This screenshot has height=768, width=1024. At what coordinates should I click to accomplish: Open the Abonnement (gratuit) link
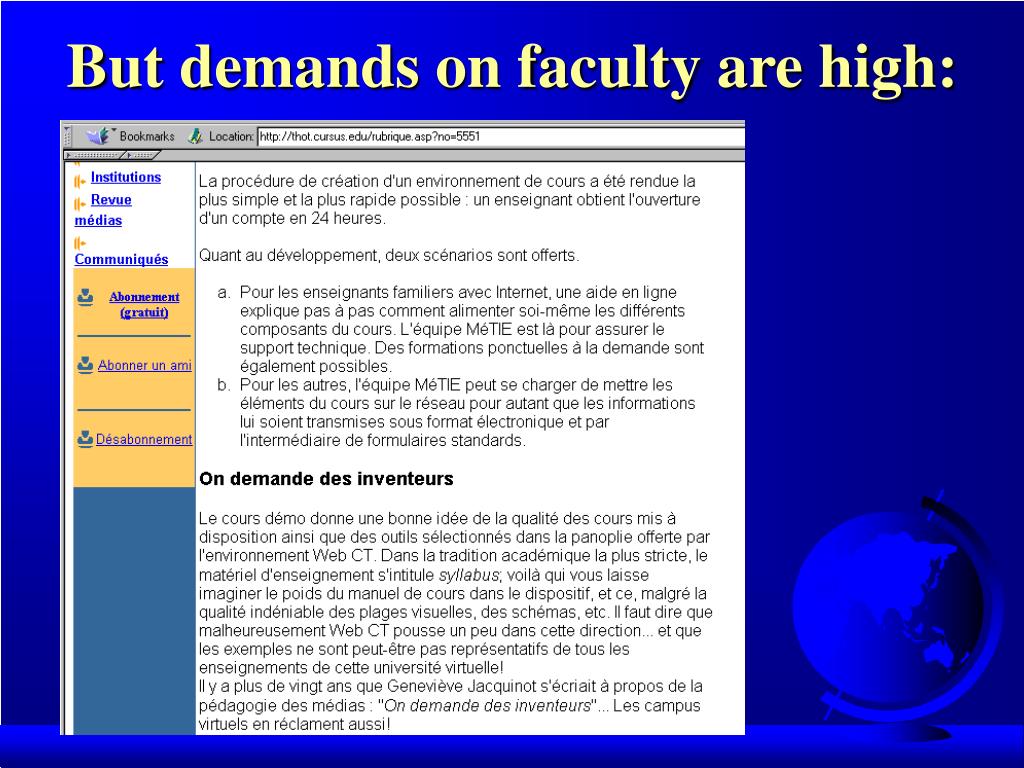[x=144, y=304]
